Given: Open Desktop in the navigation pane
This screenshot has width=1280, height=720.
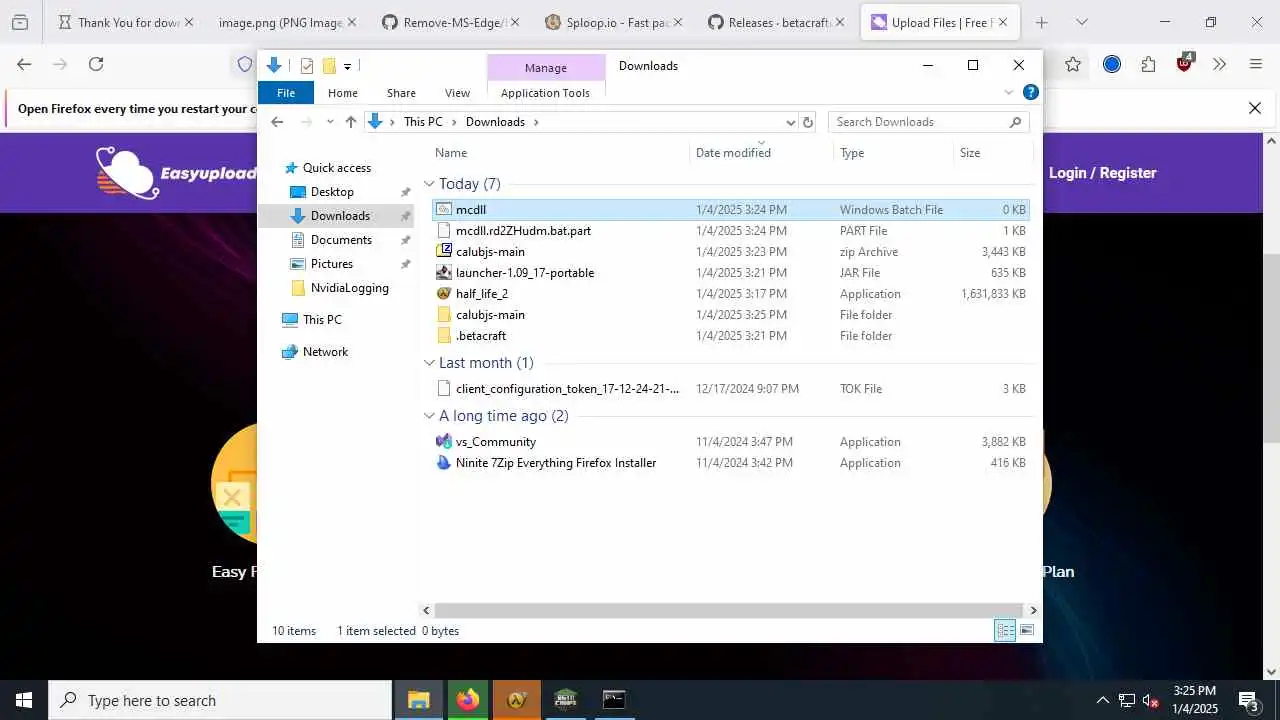Looking at the screenshot, I should [x=332, y=192].
